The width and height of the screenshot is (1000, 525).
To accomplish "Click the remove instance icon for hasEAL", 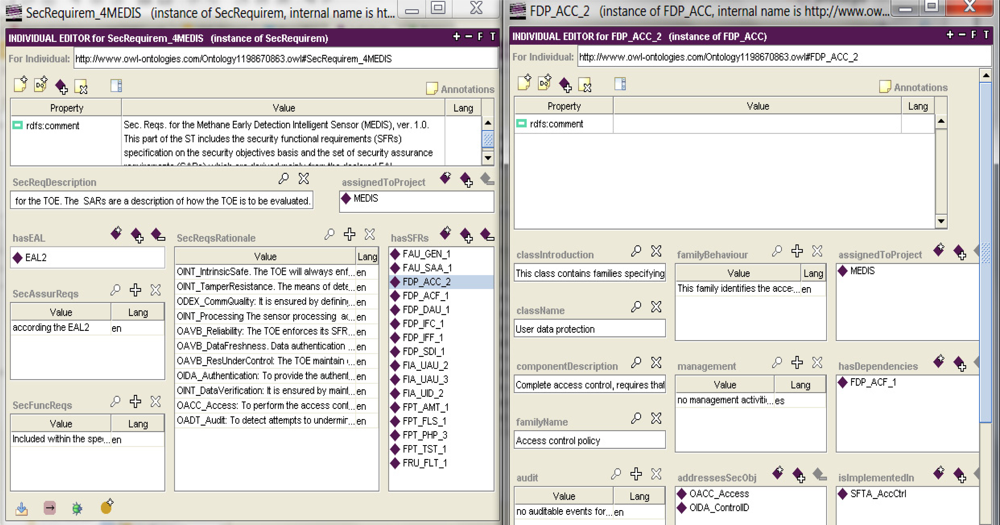I will click(157, 235).
